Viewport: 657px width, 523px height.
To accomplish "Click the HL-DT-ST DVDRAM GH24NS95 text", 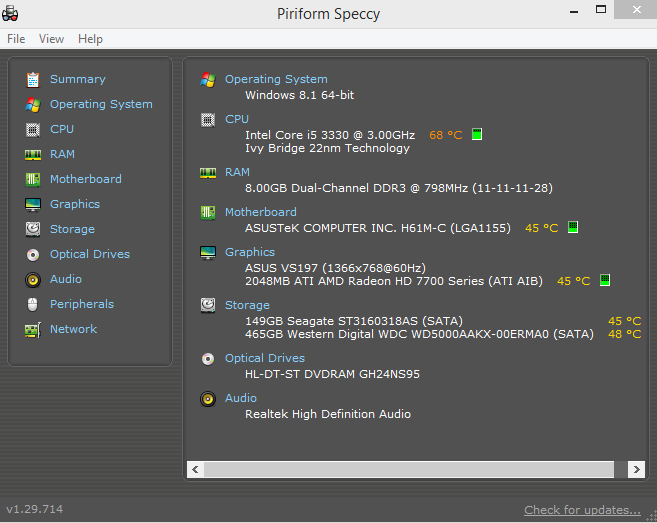I will pos(332,374).
